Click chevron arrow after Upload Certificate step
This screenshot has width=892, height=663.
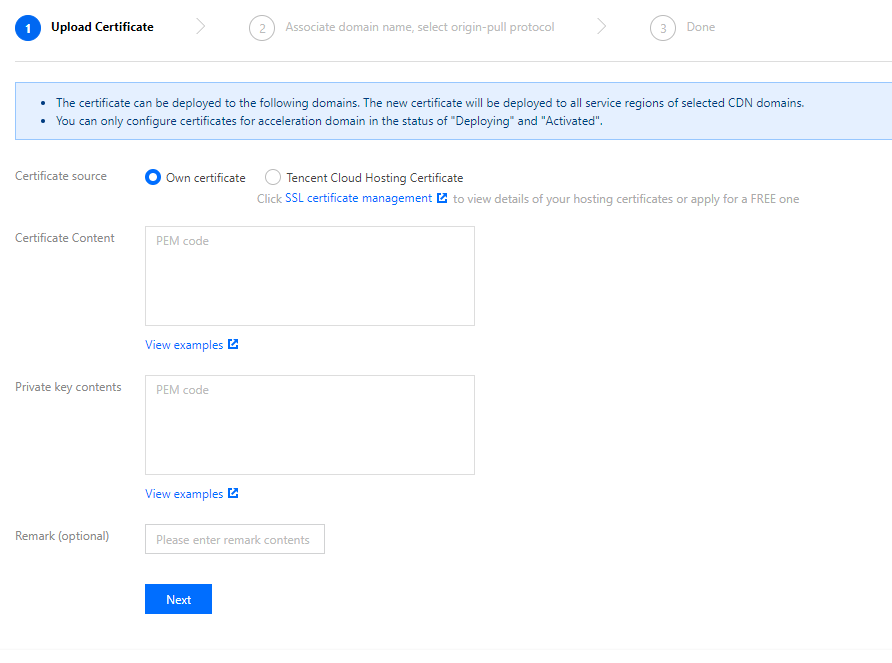[x=201, y=27]
